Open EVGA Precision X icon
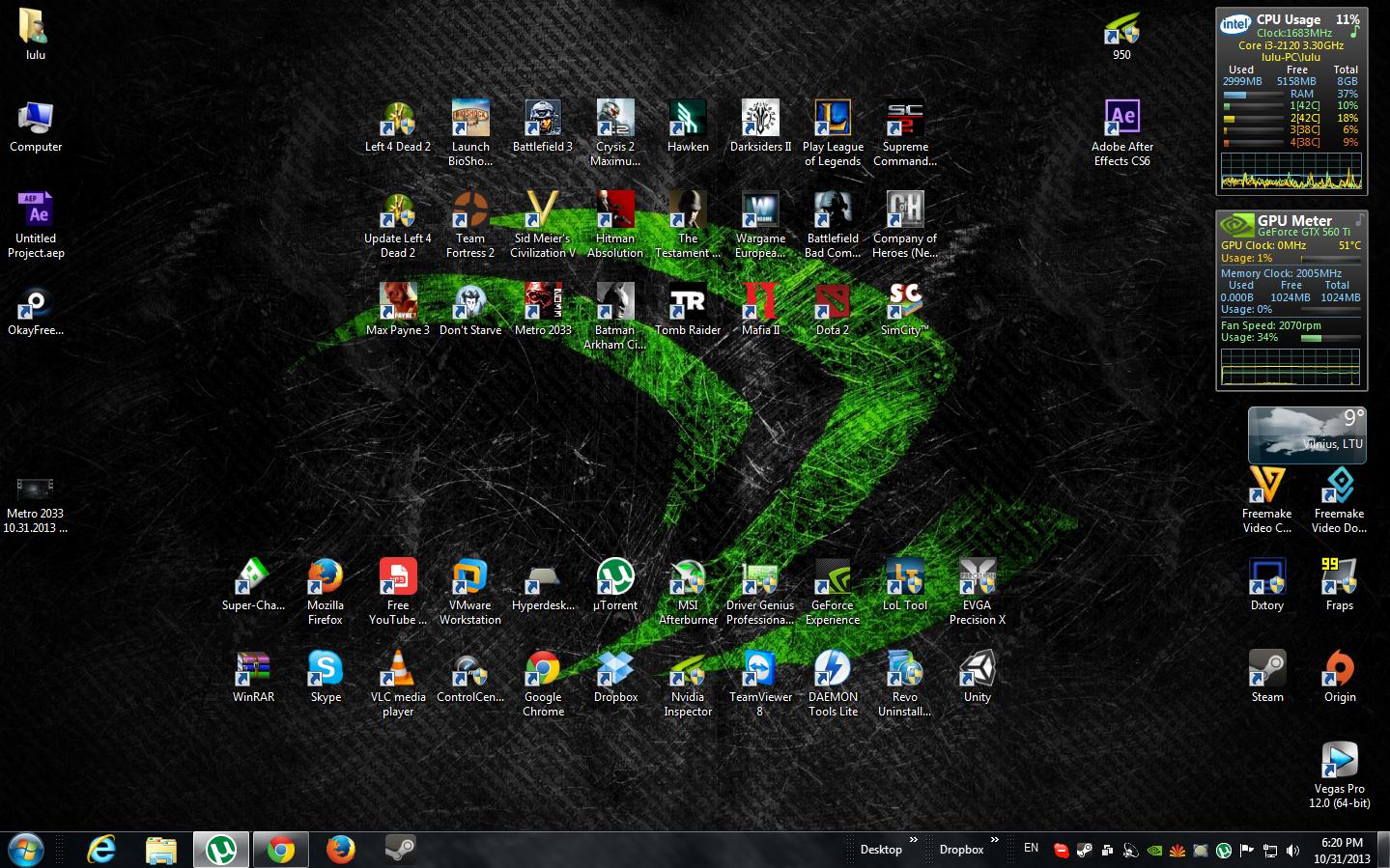Viewport: 1390px width, 868px height. [978, 592]
